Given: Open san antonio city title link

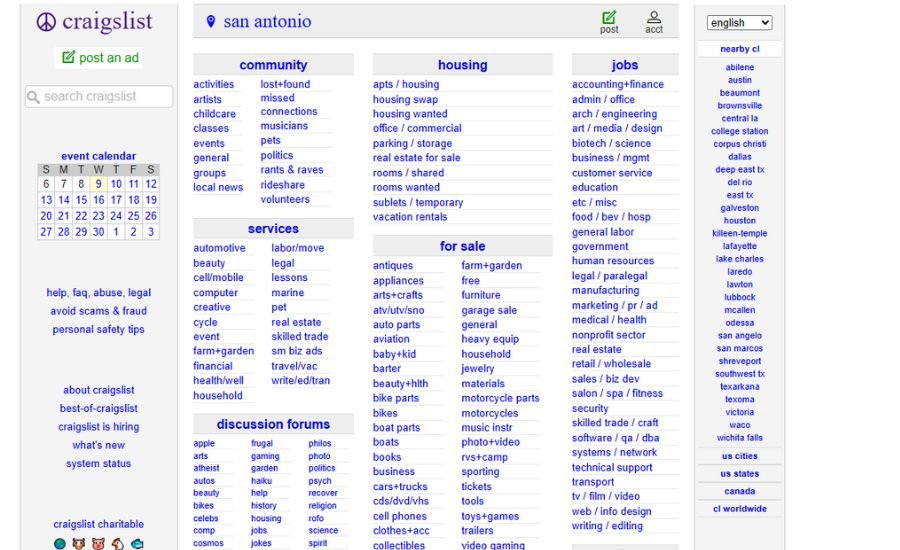Looking at the screenshot, I should (267, 22).
